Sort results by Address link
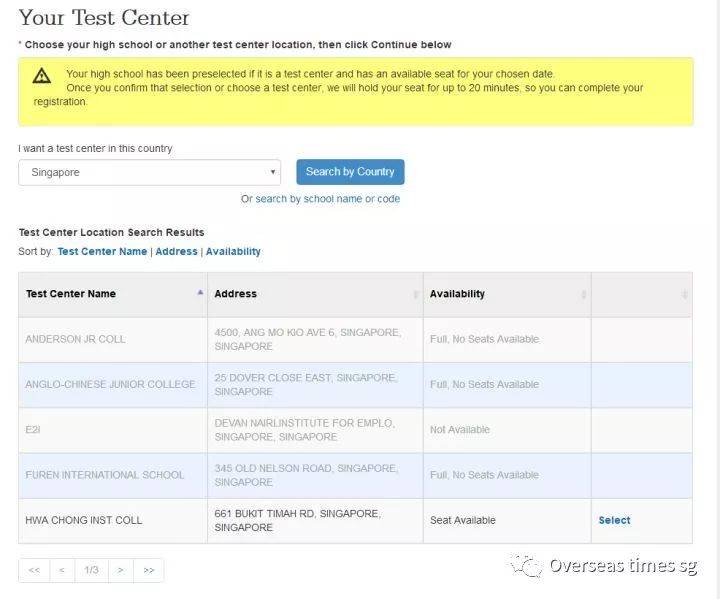The width and height of the screenshot is (720, 599). pos(176,252)
